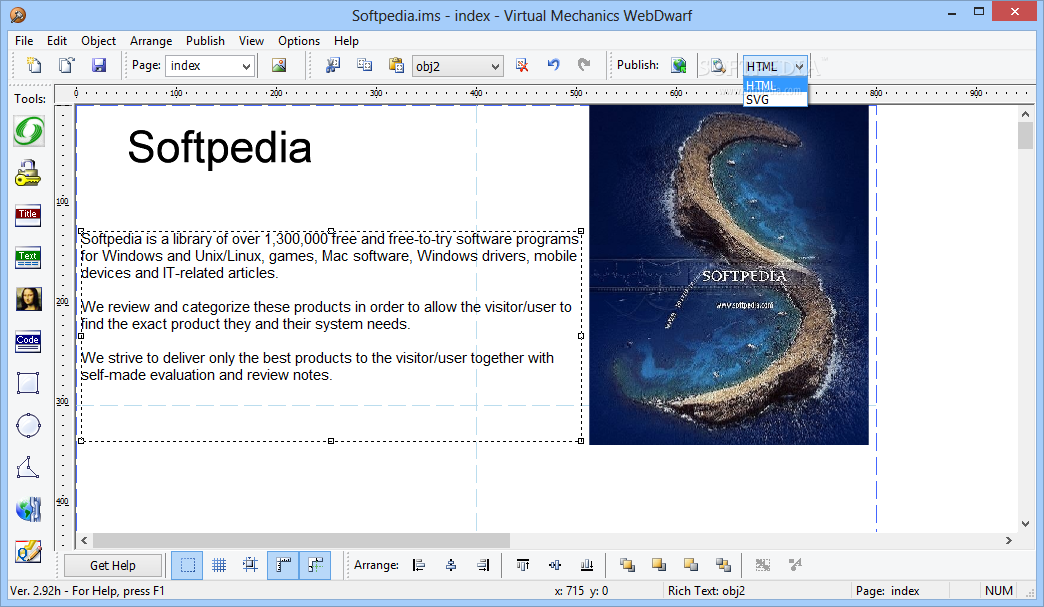
Task: Align objects to the left
Action: (x=419, y=566)
